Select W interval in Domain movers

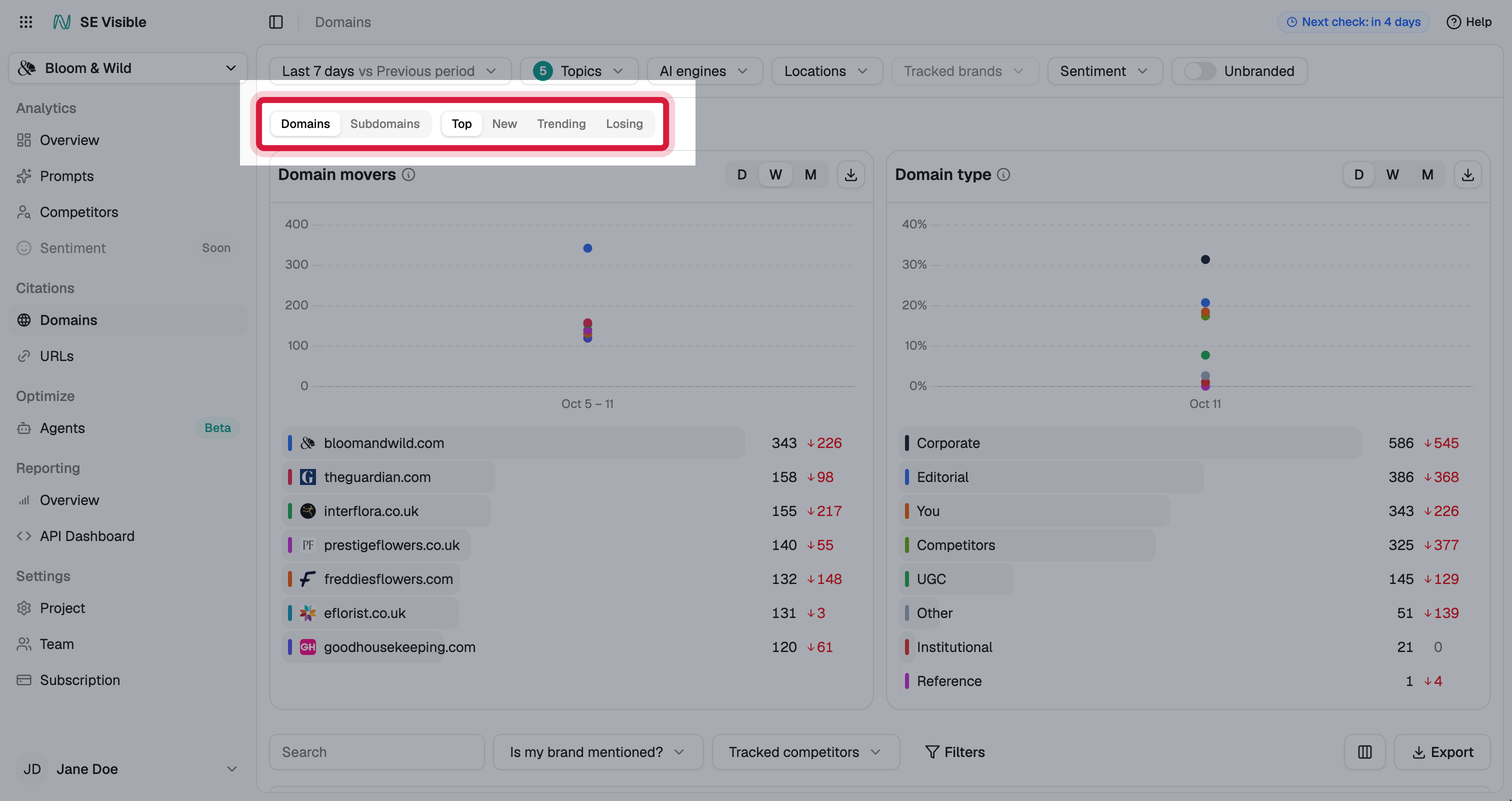point(775,175)
